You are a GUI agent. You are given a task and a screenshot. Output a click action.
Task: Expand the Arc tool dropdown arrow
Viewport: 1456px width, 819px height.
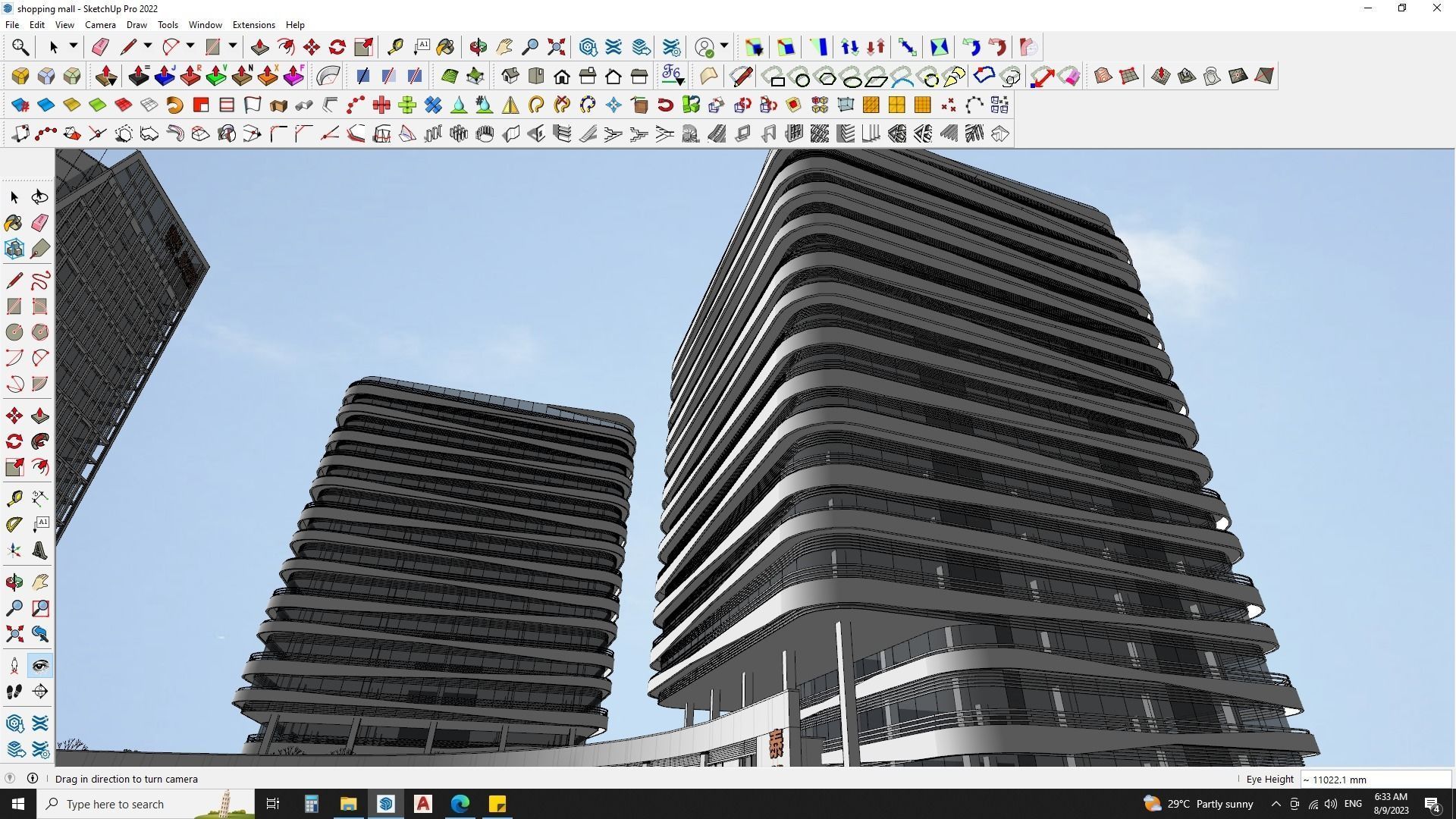190,46
